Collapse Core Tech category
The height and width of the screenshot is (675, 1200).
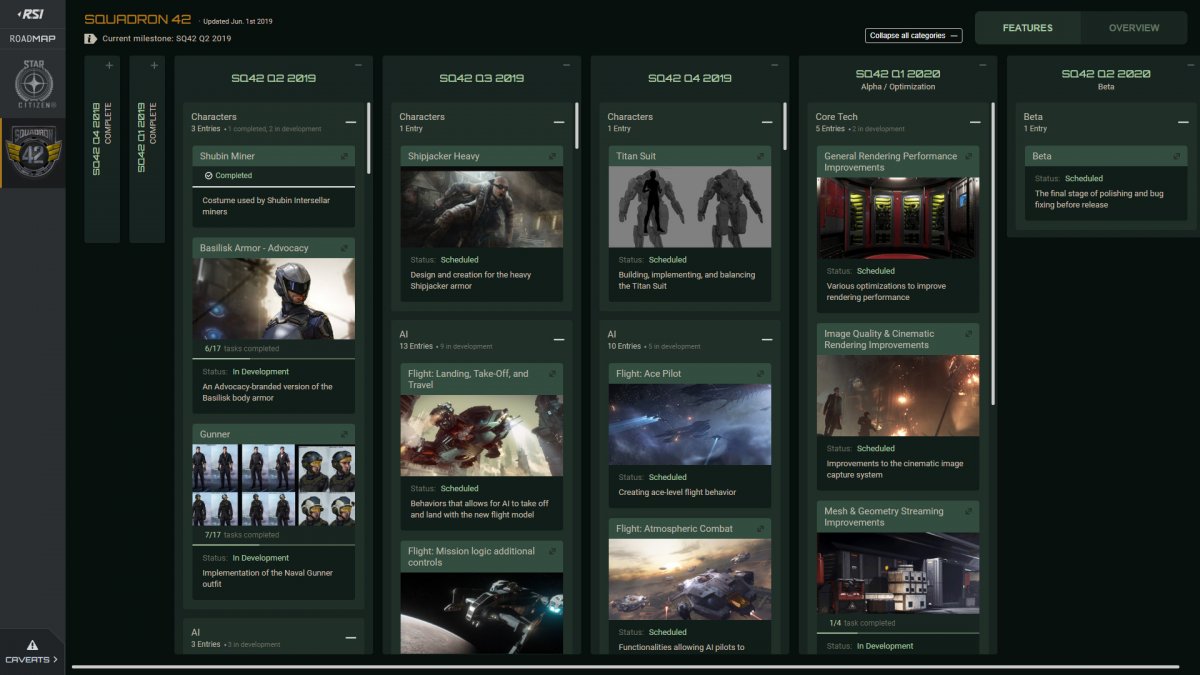pyautogui.click(x=974, y=122)
